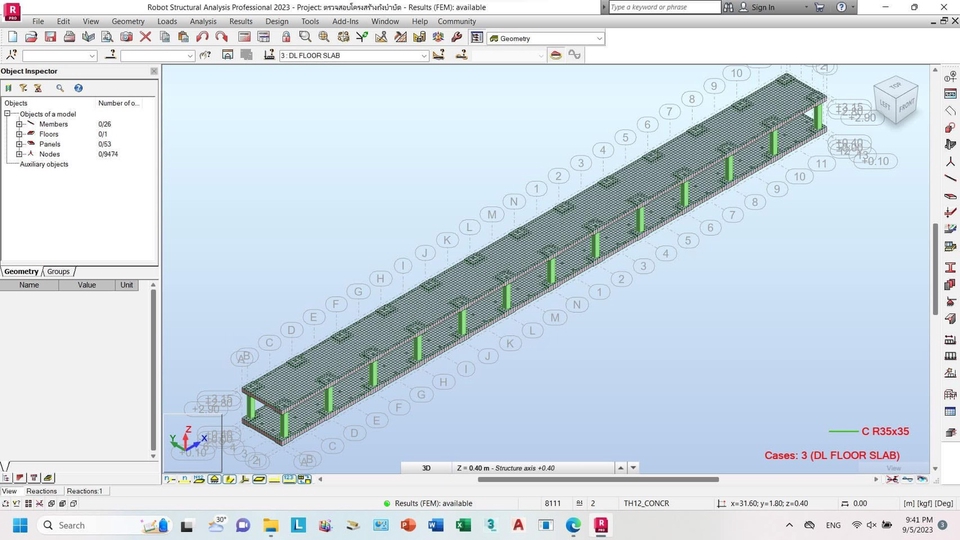Click the ViewCube navigation widget
This screenshot has width=960, height=540.
pyautogui.click(x=895, y=98)
